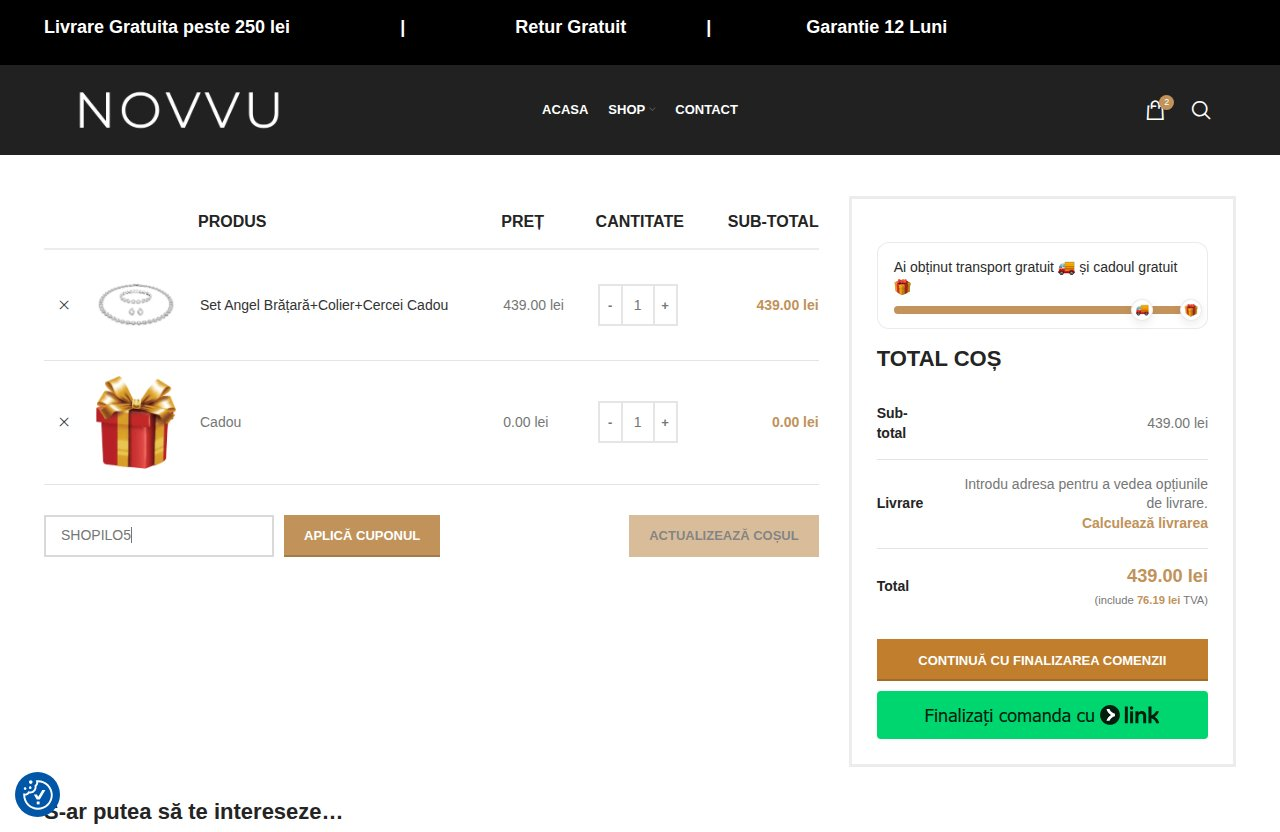Image resolution: width=1280 pixels, height=832 pixels.
Task: Open the search magnifier icon
Action: click(x=1201, y=110)
